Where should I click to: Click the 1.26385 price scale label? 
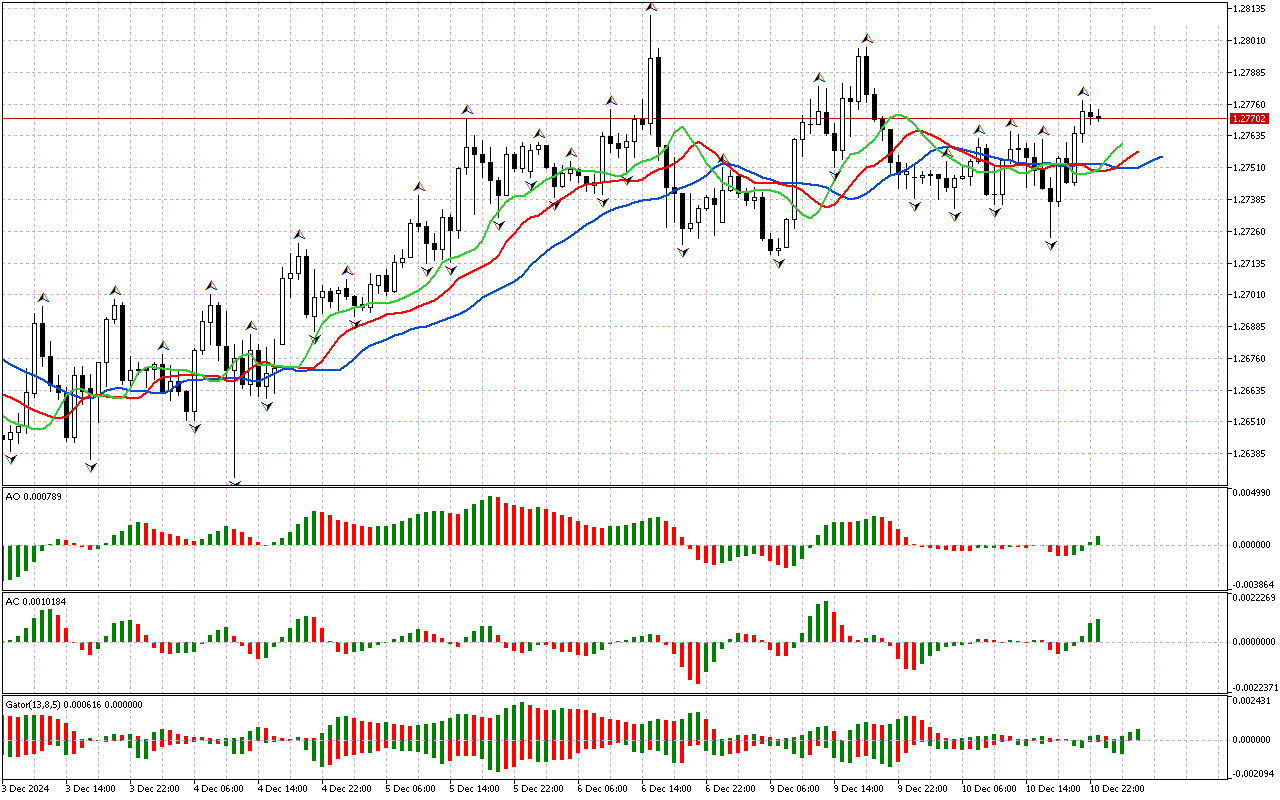[1250, 453]
